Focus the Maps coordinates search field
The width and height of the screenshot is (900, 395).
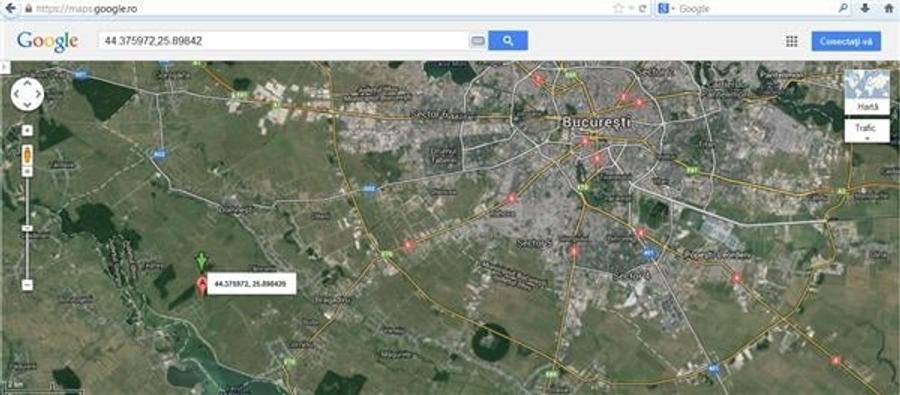click(x=284, y=41)
